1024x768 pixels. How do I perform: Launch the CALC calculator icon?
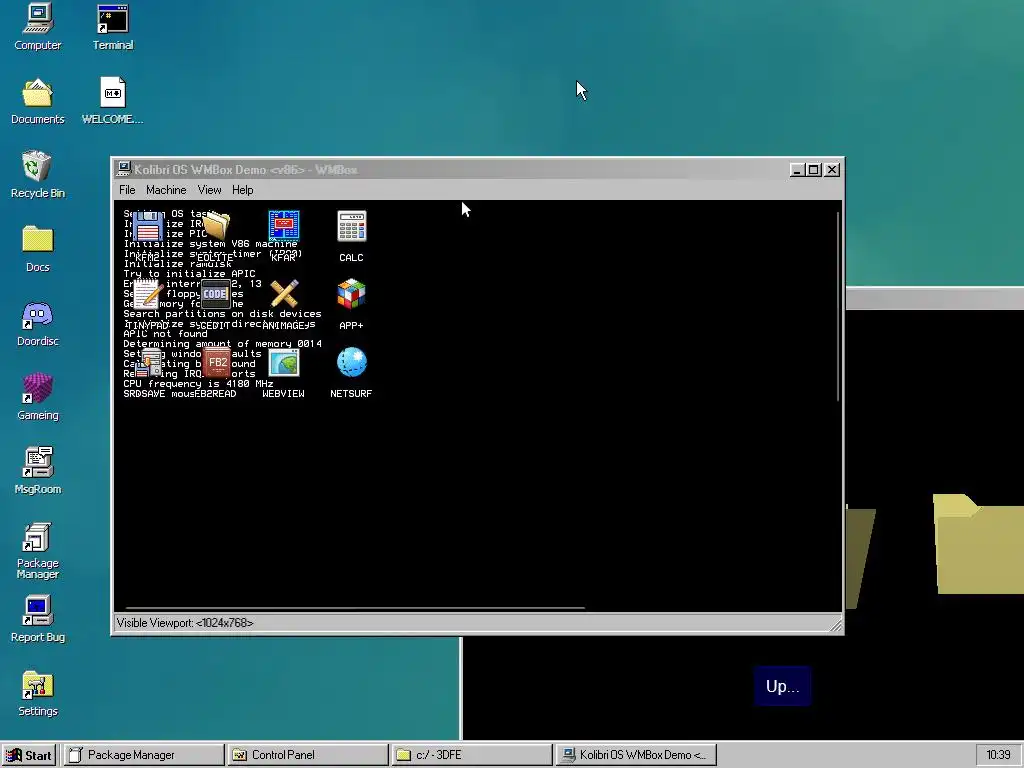click(351, 227)
